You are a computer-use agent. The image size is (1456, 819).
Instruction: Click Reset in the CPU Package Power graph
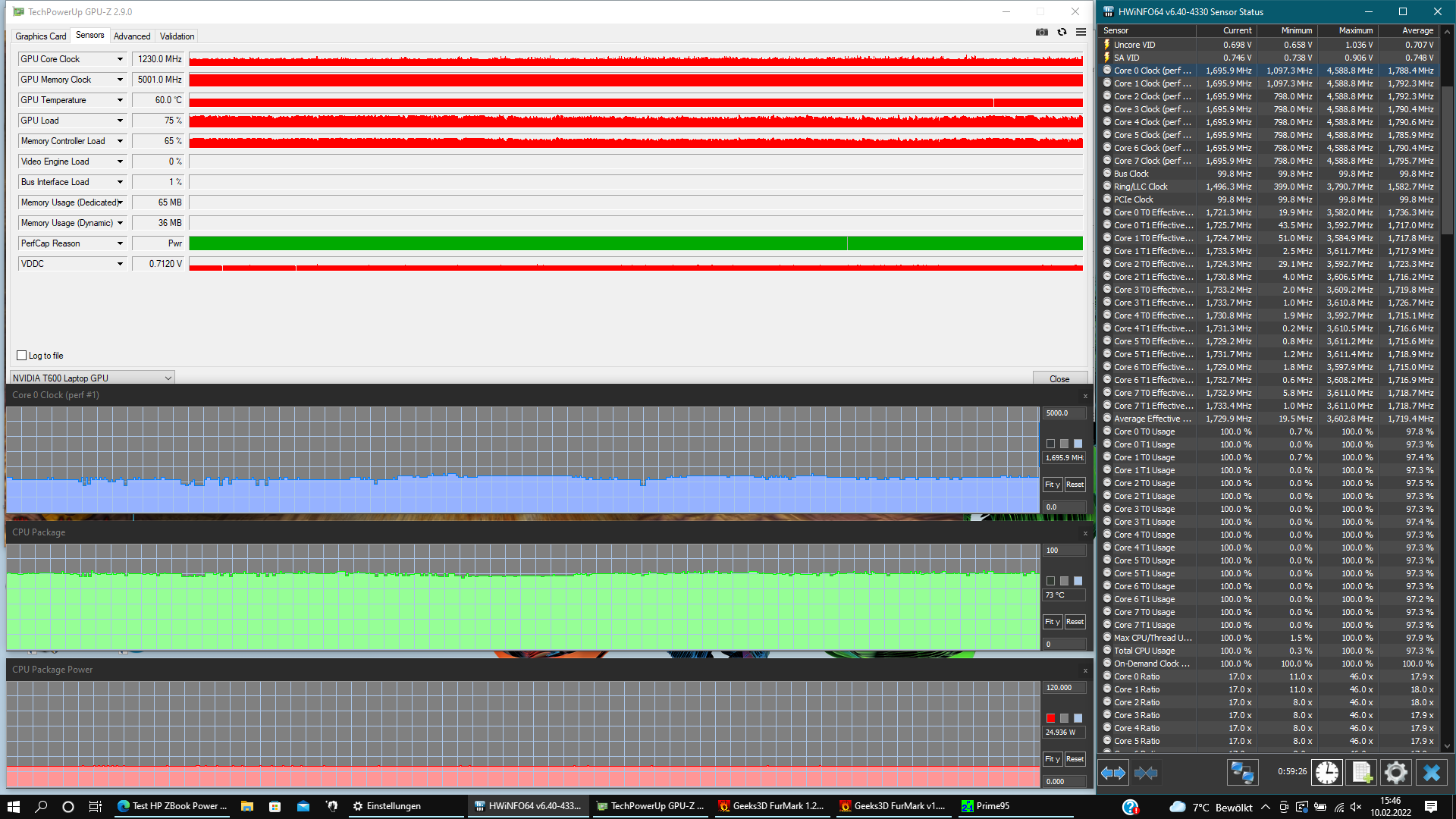tap(1075, 759)
